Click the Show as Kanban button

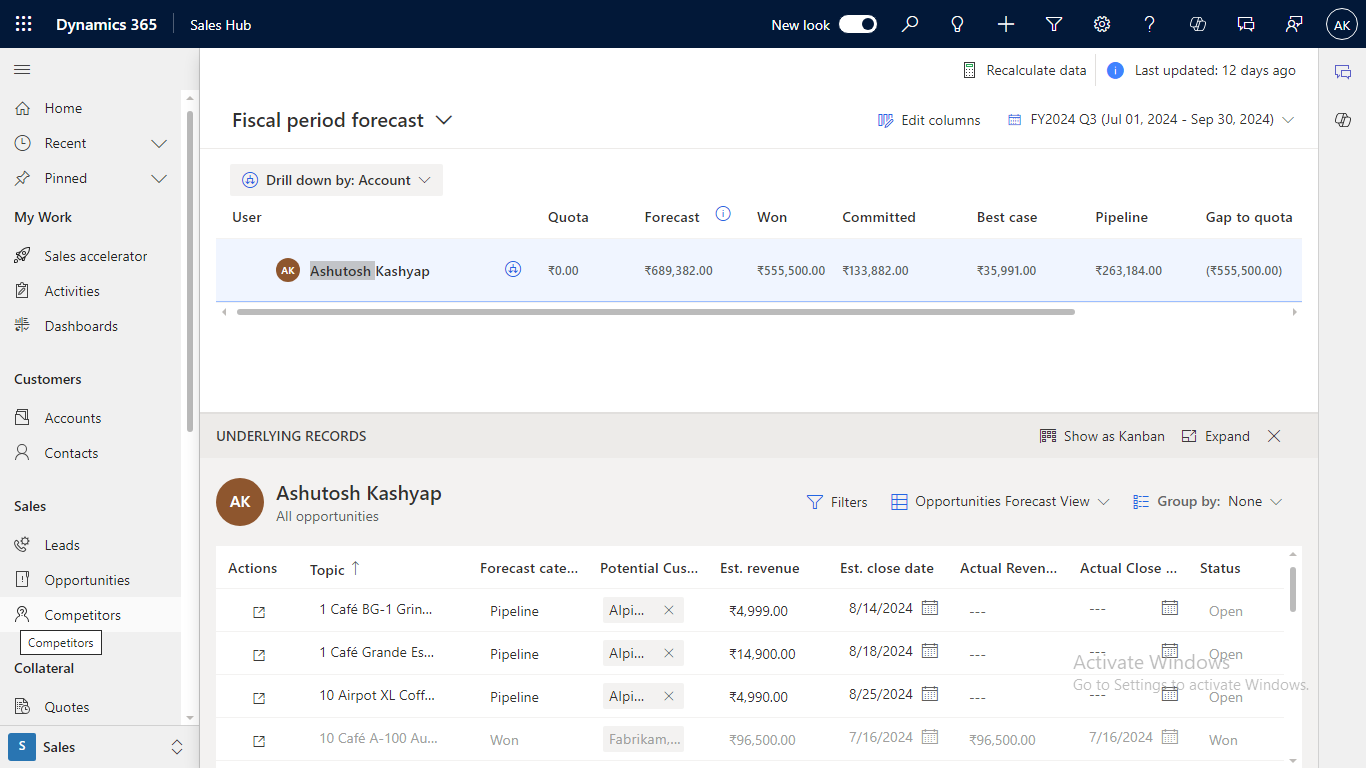point(1102,436)
